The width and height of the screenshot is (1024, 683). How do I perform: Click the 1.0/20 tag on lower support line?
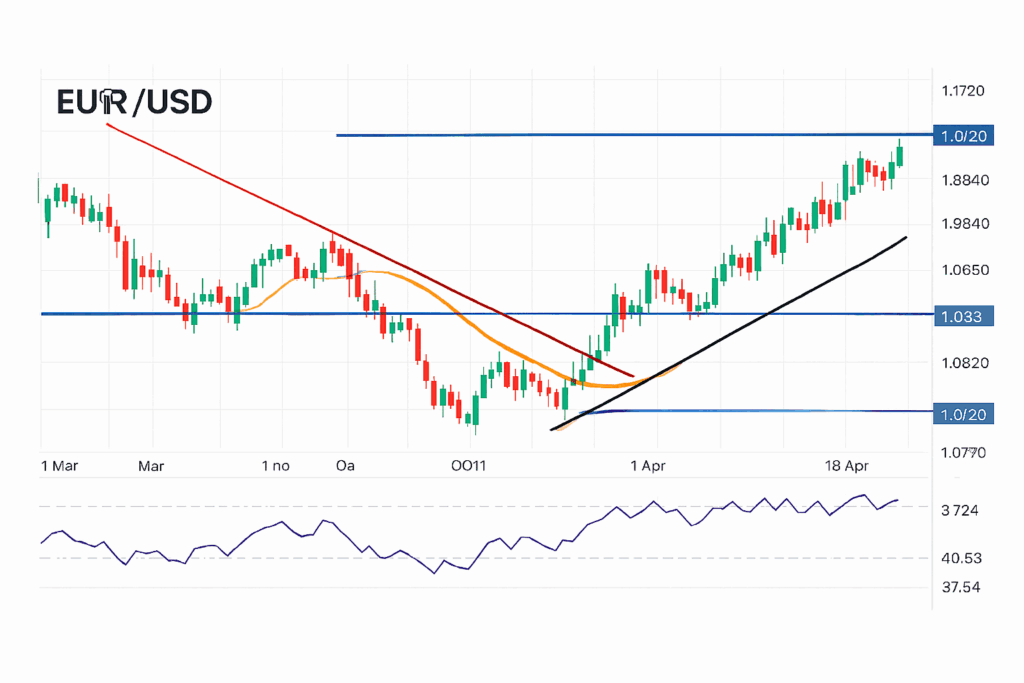coord(961,413)
